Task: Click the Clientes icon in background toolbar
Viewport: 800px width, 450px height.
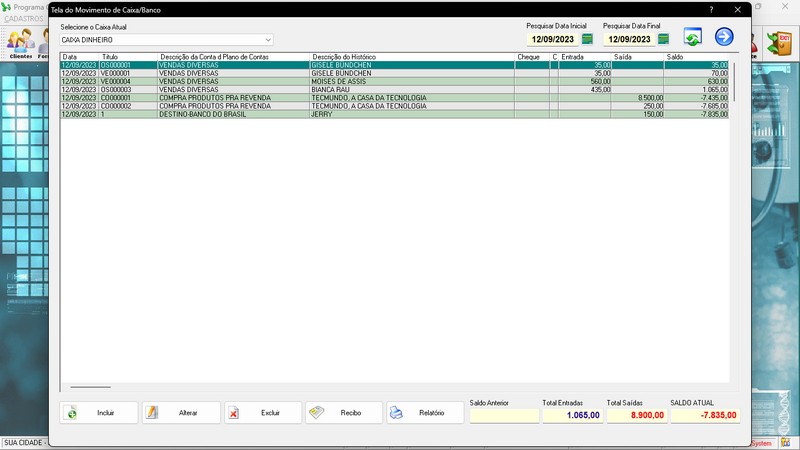Action: (x=21, y=43)
